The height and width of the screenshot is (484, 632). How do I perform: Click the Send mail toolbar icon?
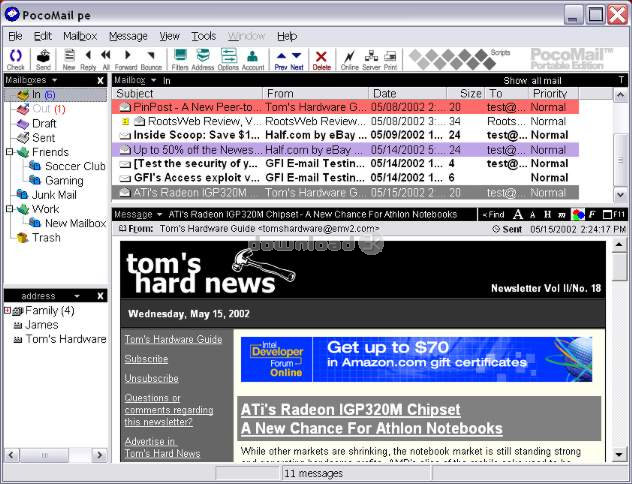tap(43, 58)
